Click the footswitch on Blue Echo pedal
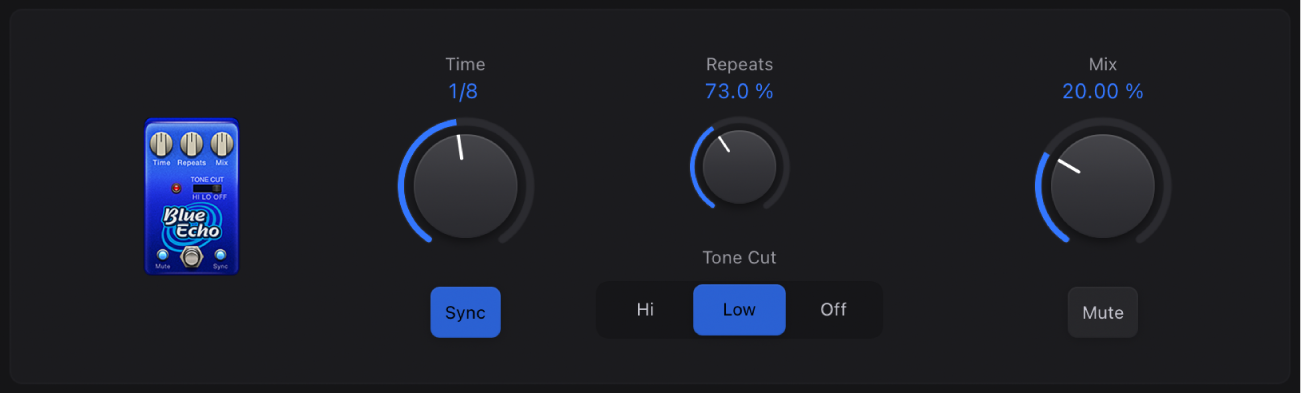 pos(191,257)
